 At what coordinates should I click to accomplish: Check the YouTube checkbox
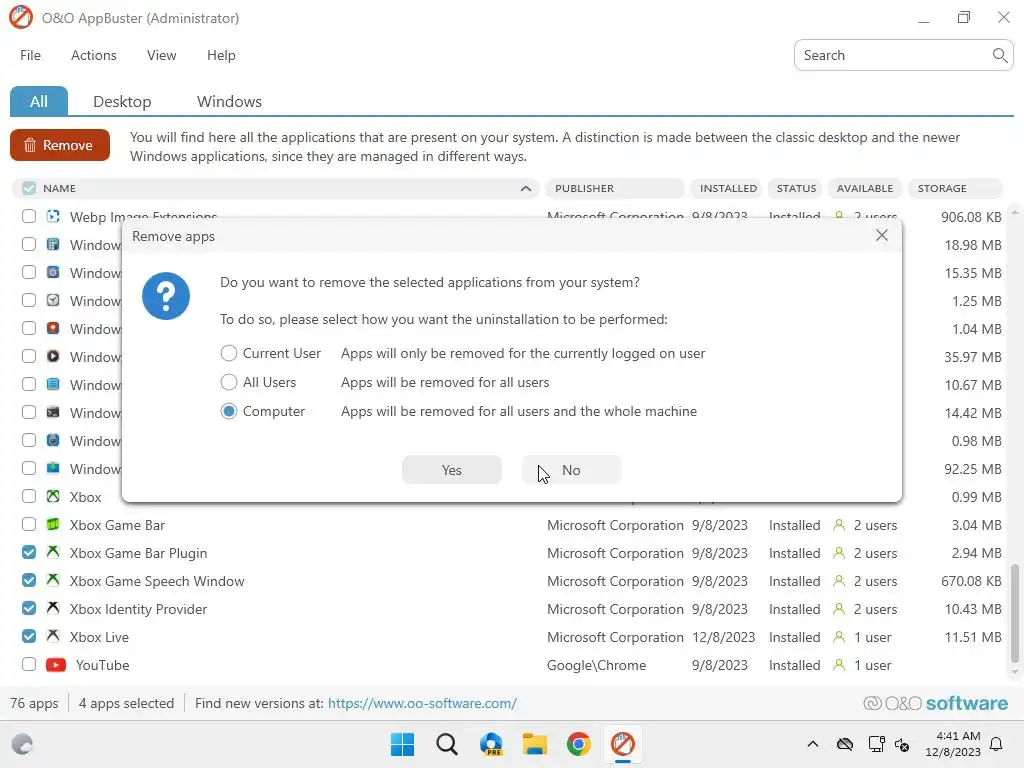(29, 665)
